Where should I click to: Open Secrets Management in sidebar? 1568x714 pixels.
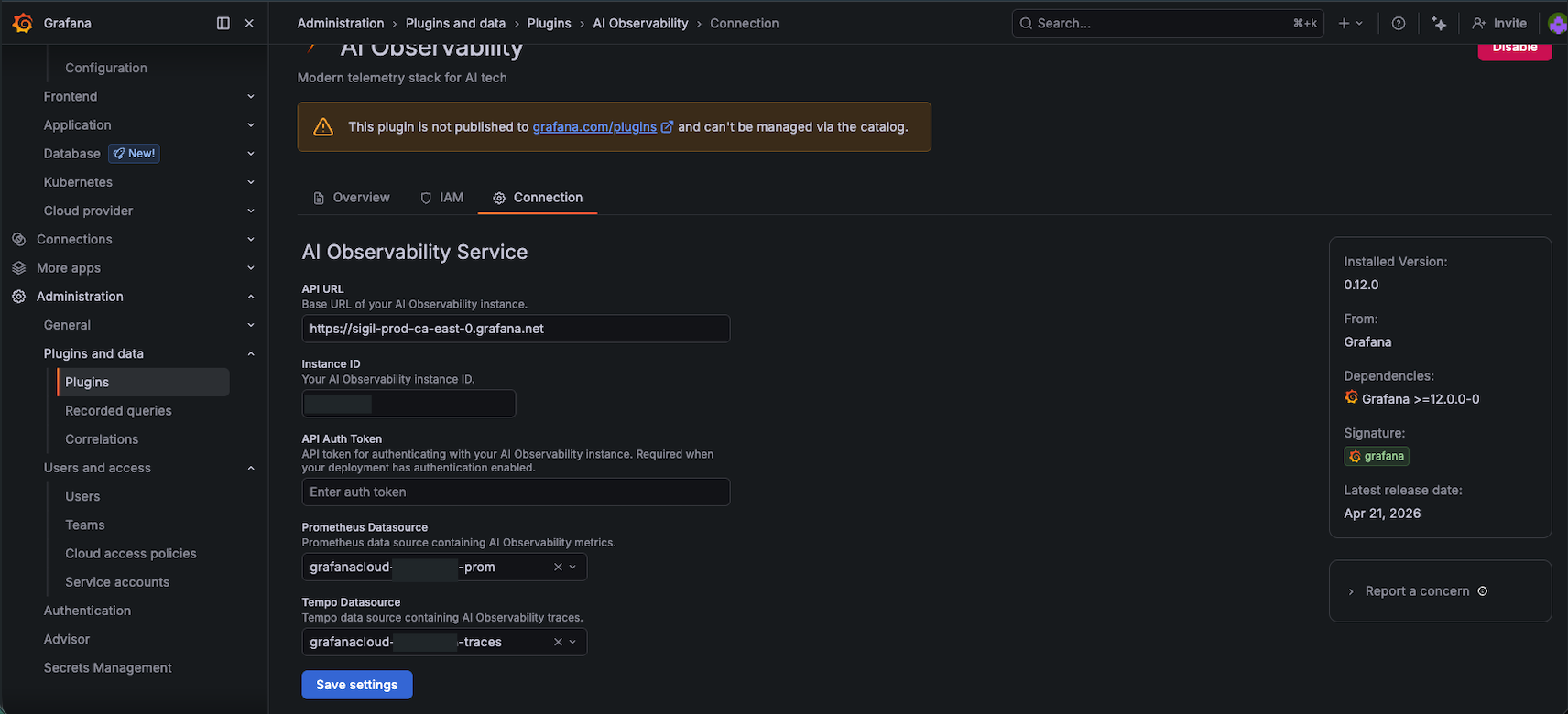[x=108, y=668]
